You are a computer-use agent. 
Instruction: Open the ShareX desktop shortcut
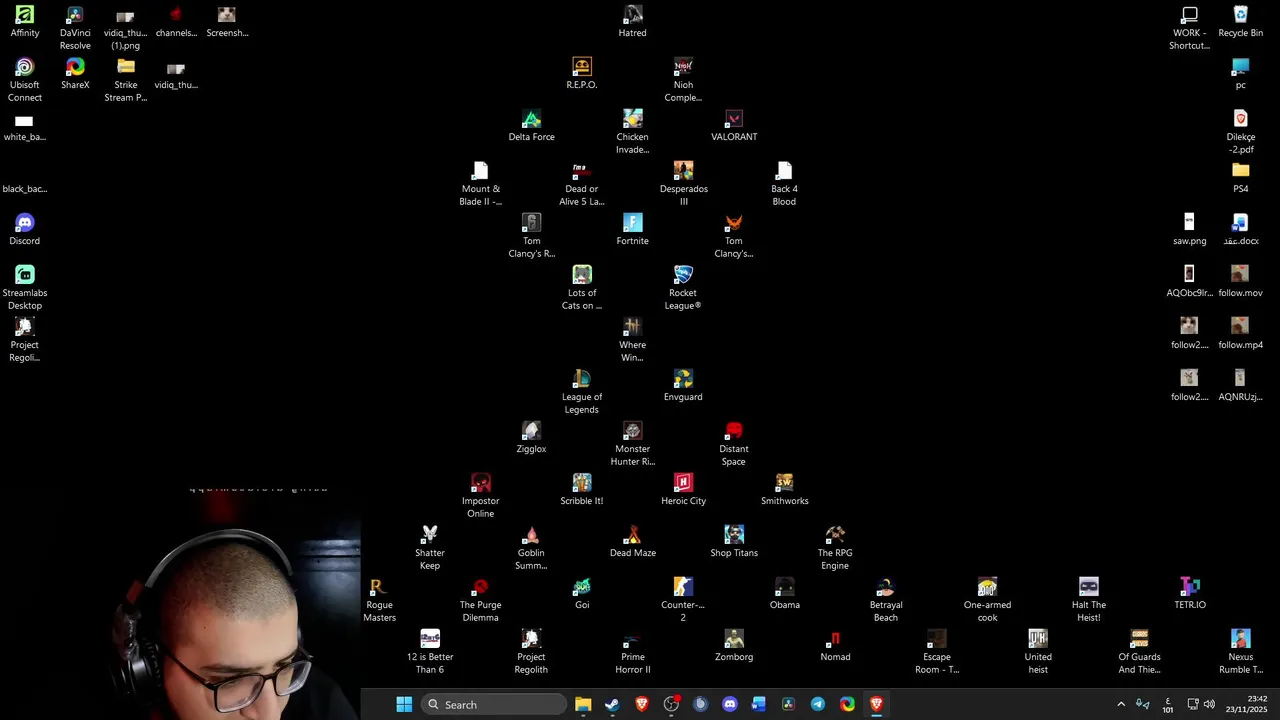(75, 74)
